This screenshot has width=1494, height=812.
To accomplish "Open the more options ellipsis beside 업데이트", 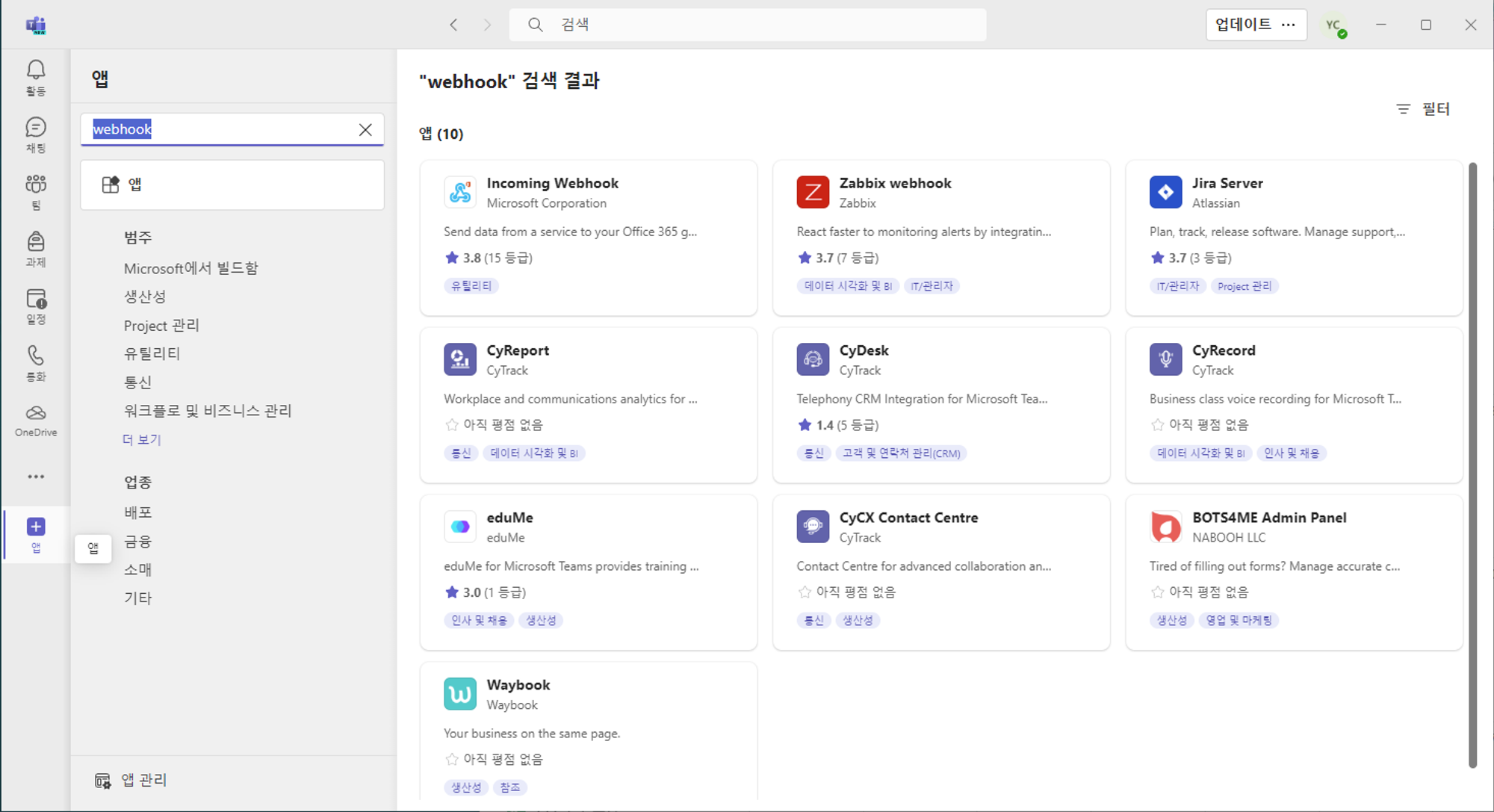I will pos(1289,25).
